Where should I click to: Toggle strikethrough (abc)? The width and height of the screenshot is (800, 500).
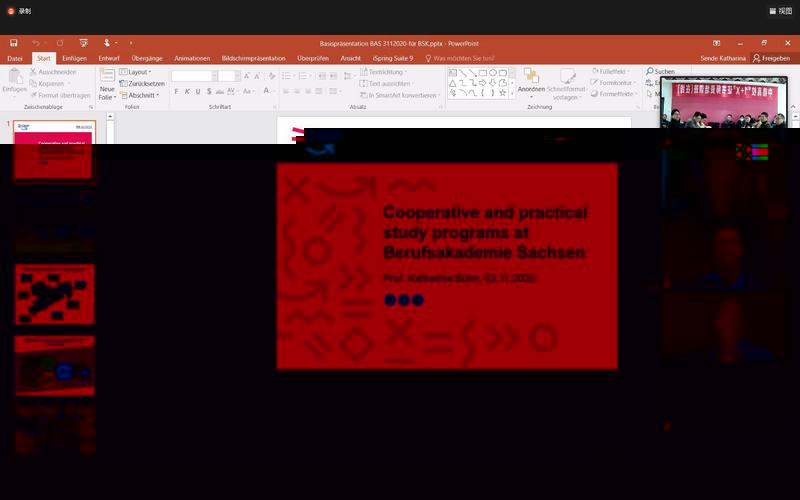pyautogui.click(x=220, y=91)
